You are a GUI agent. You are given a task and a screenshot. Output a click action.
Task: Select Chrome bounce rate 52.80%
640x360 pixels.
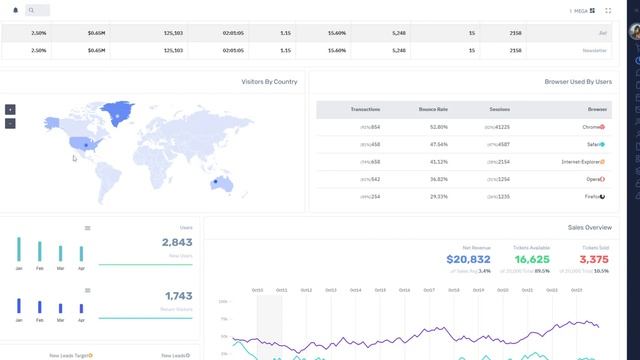click(x=439, y=127)
